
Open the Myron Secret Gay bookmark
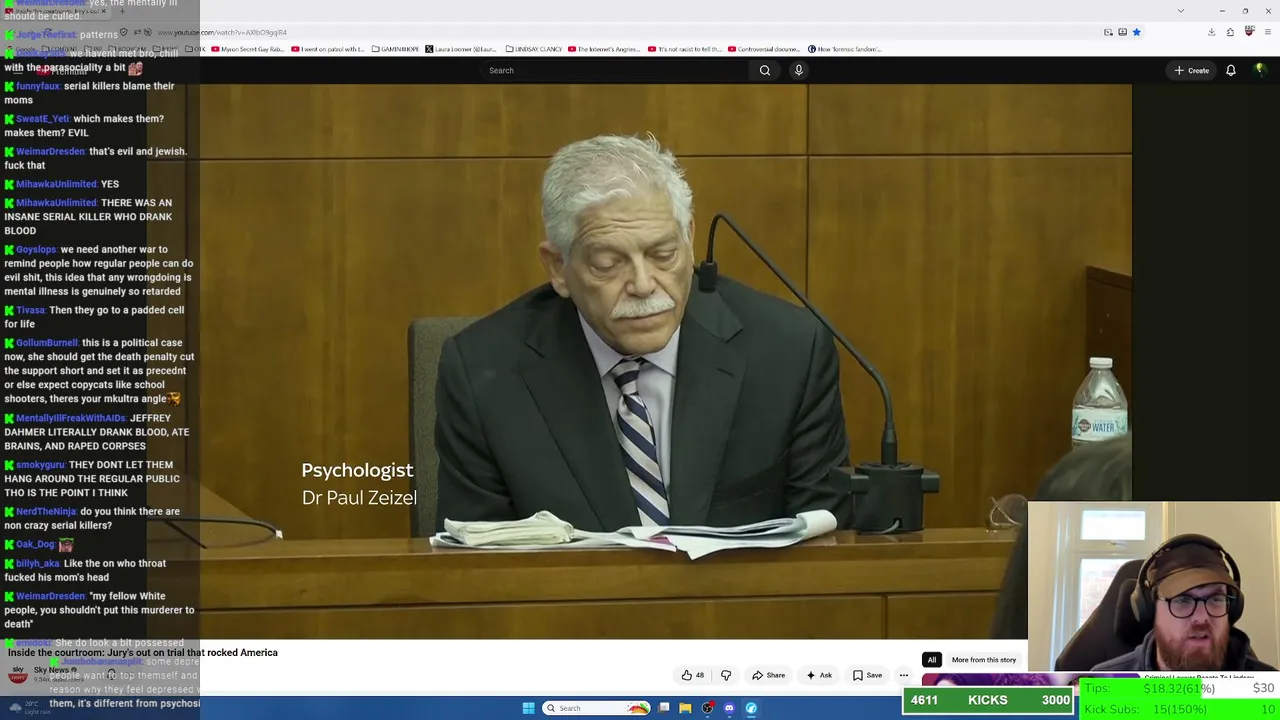pyautogui.click(x=248, y=49)
